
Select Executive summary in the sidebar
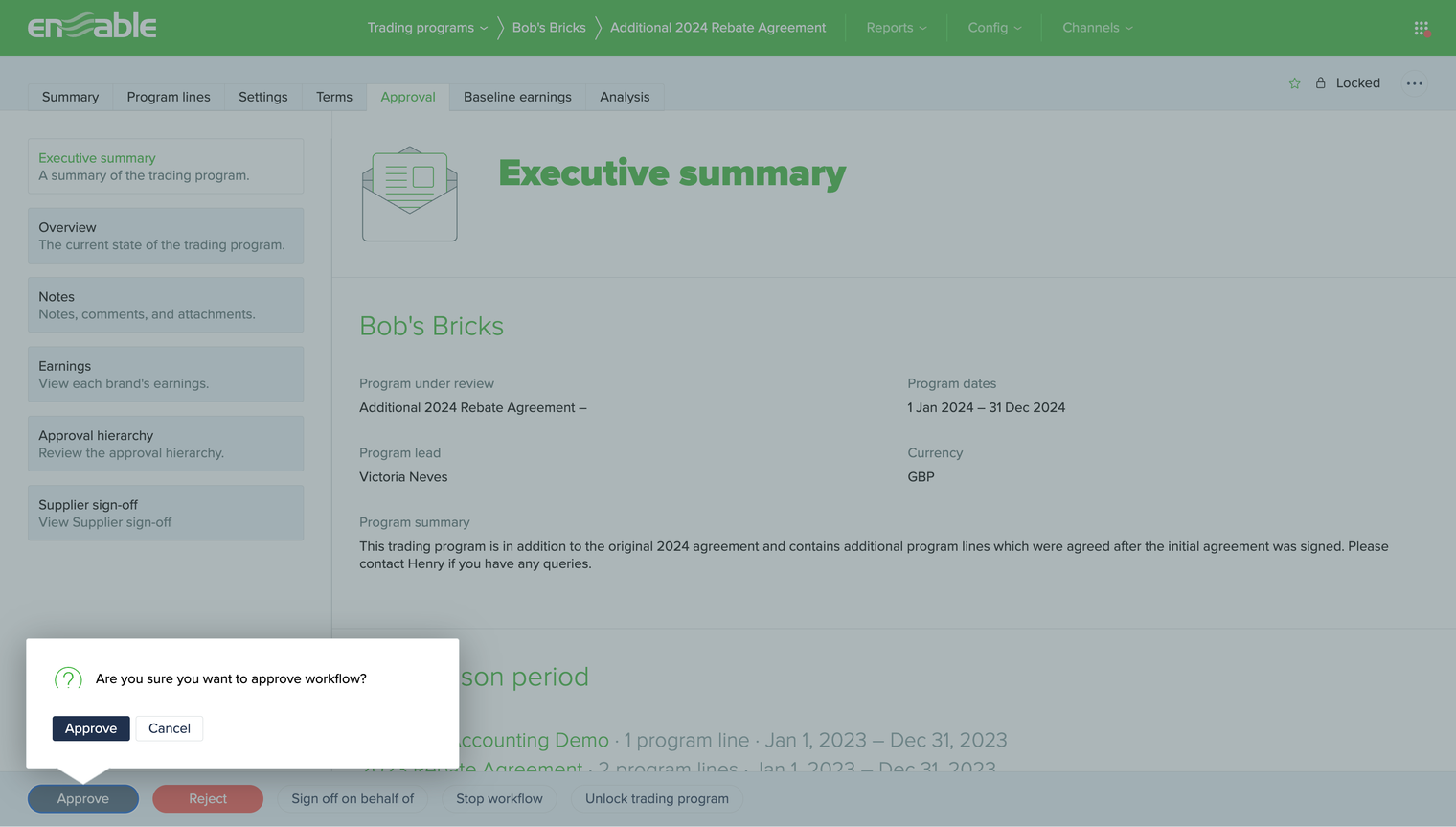pos(166,167)
